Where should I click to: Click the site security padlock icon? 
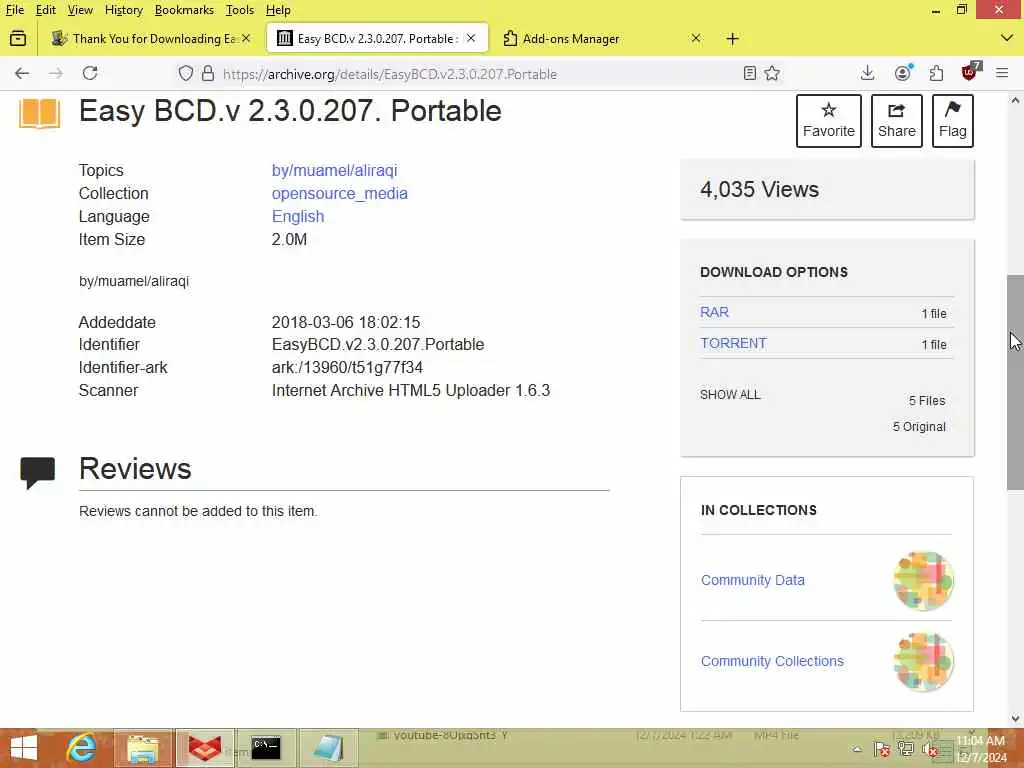tap(208, 73)
